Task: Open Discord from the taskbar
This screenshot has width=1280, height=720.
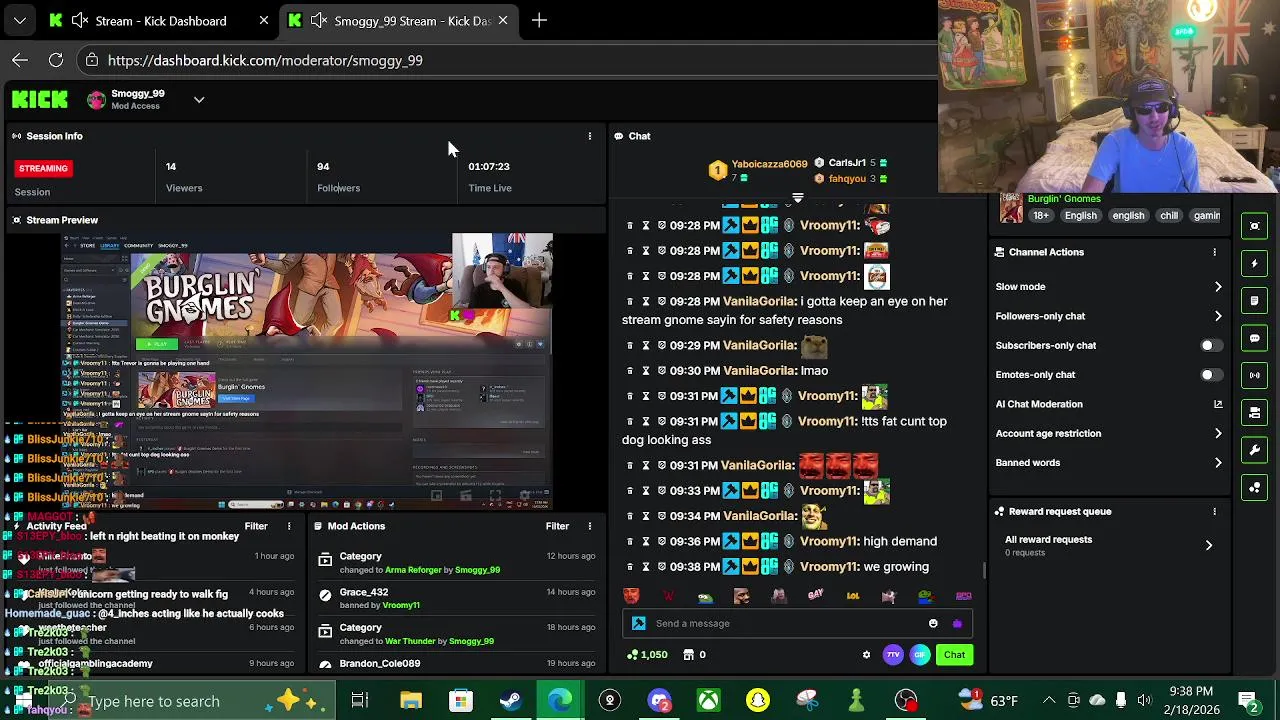Action: [x=659, y=700]
